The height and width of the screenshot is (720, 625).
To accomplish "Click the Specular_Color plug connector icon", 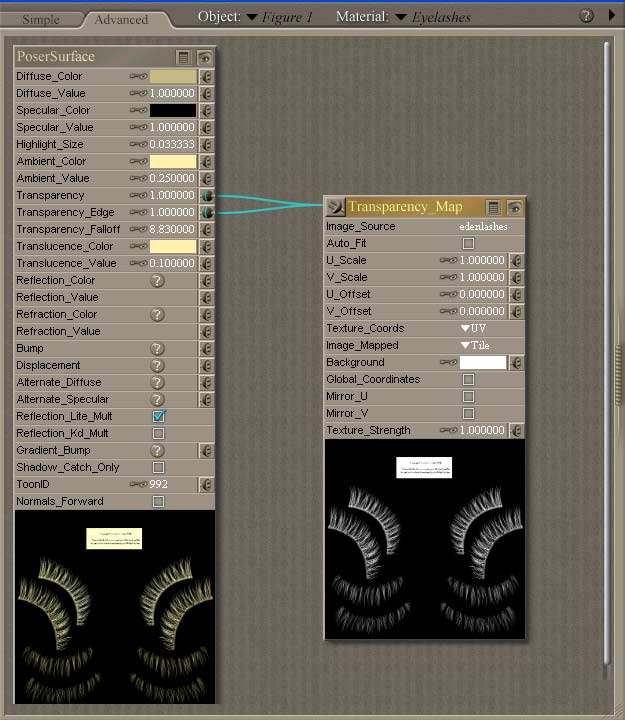I will [207, 110].
